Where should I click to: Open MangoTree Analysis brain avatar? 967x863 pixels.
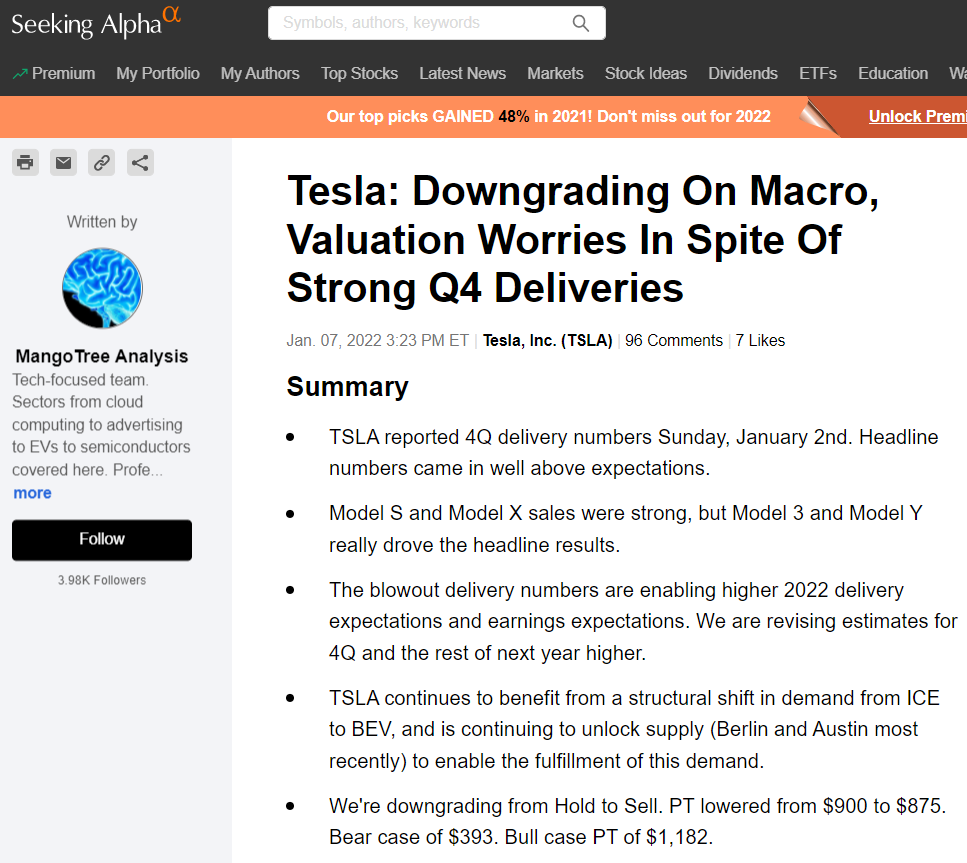[102, 288]
